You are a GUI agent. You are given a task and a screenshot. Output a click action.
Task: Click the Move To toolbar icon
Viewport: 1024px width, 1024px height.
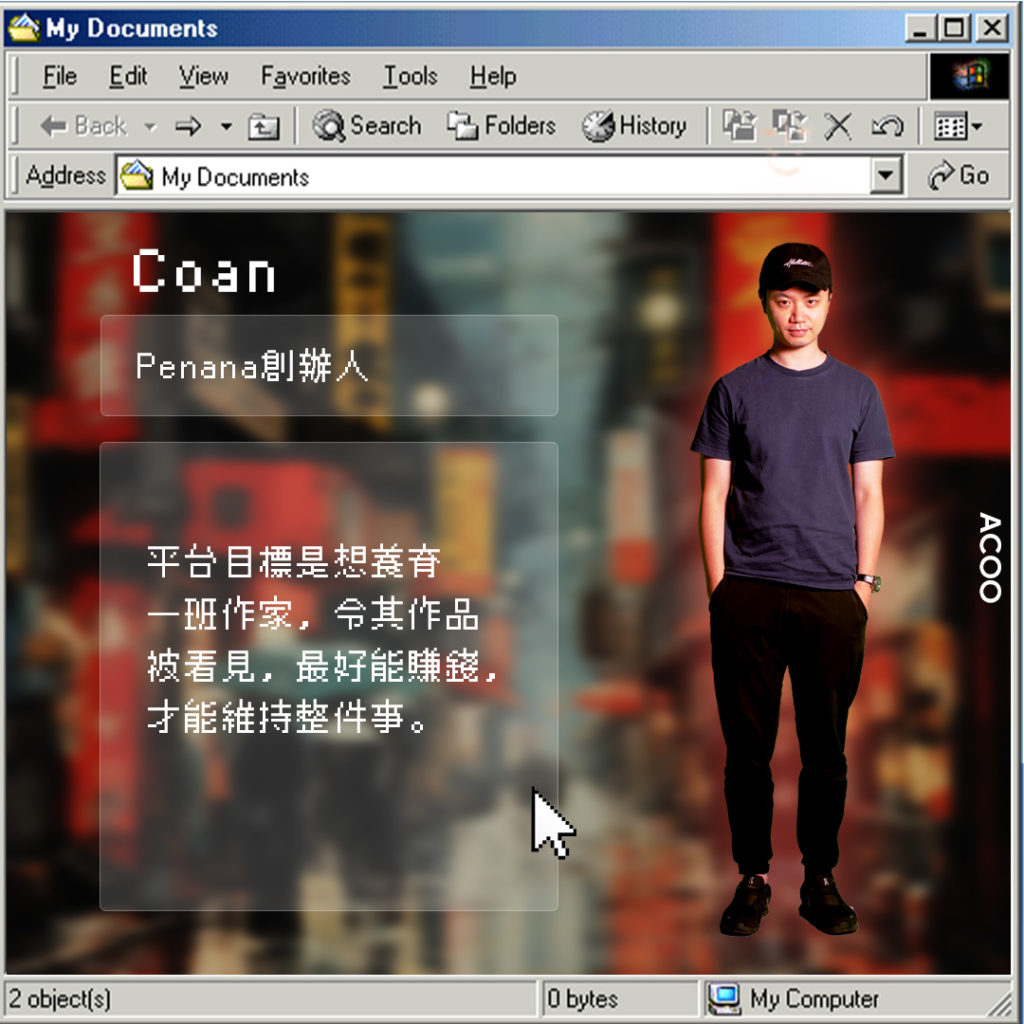(x=740, y=126)
